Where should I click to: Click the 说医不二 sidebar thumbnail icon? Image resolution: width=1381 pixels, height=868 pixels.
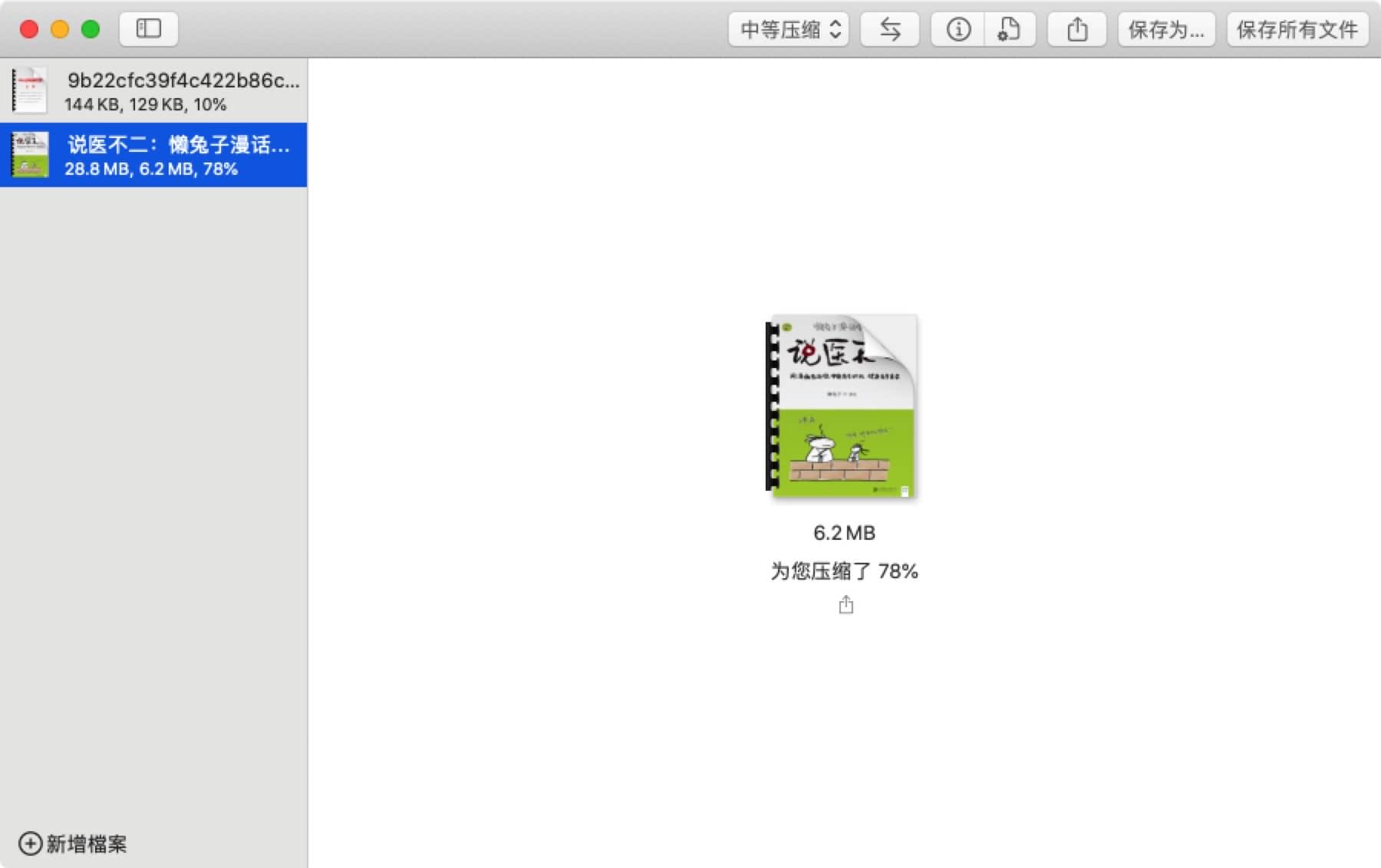click(x=30, y=155)
